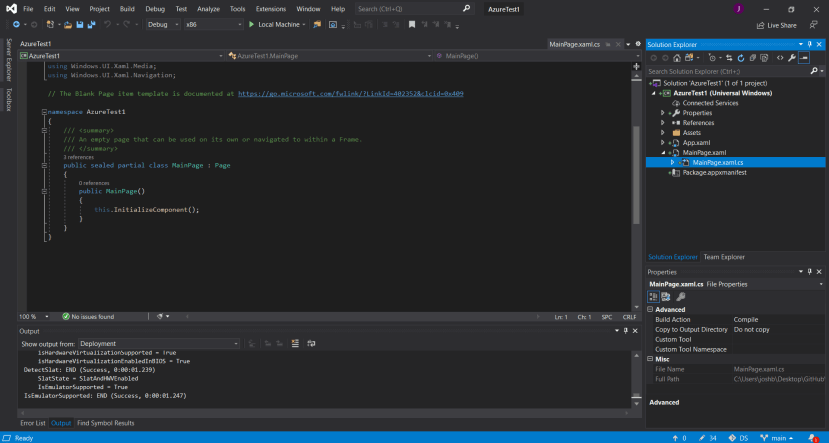829x443 pixels.
Task: Open the Analyze menu
Action: pos(208,9)
